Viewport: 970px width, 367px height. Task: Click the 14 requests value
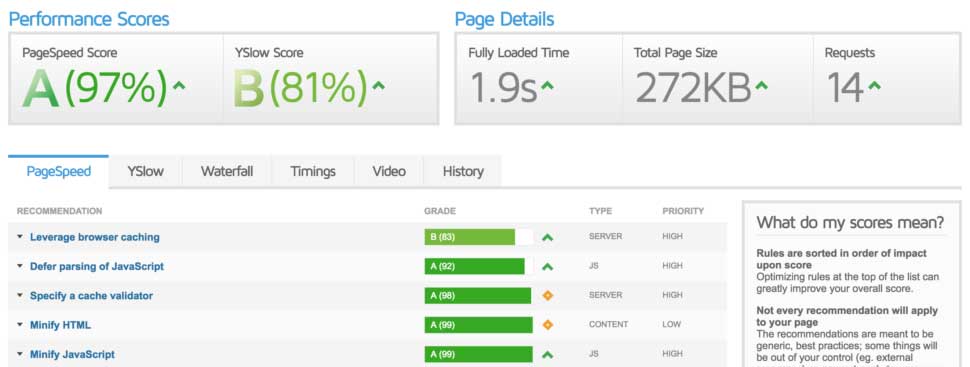[x=845, y=87]
